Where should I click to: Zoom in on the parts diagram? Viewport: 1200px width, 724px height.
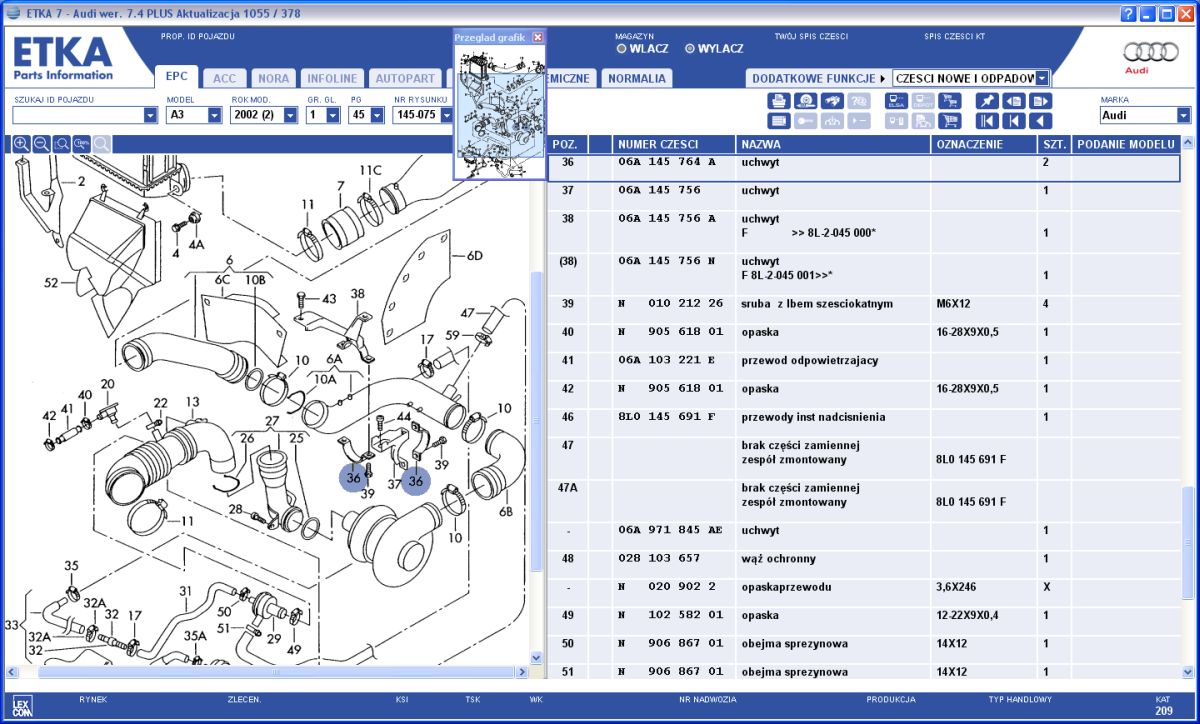click(21, 144)
